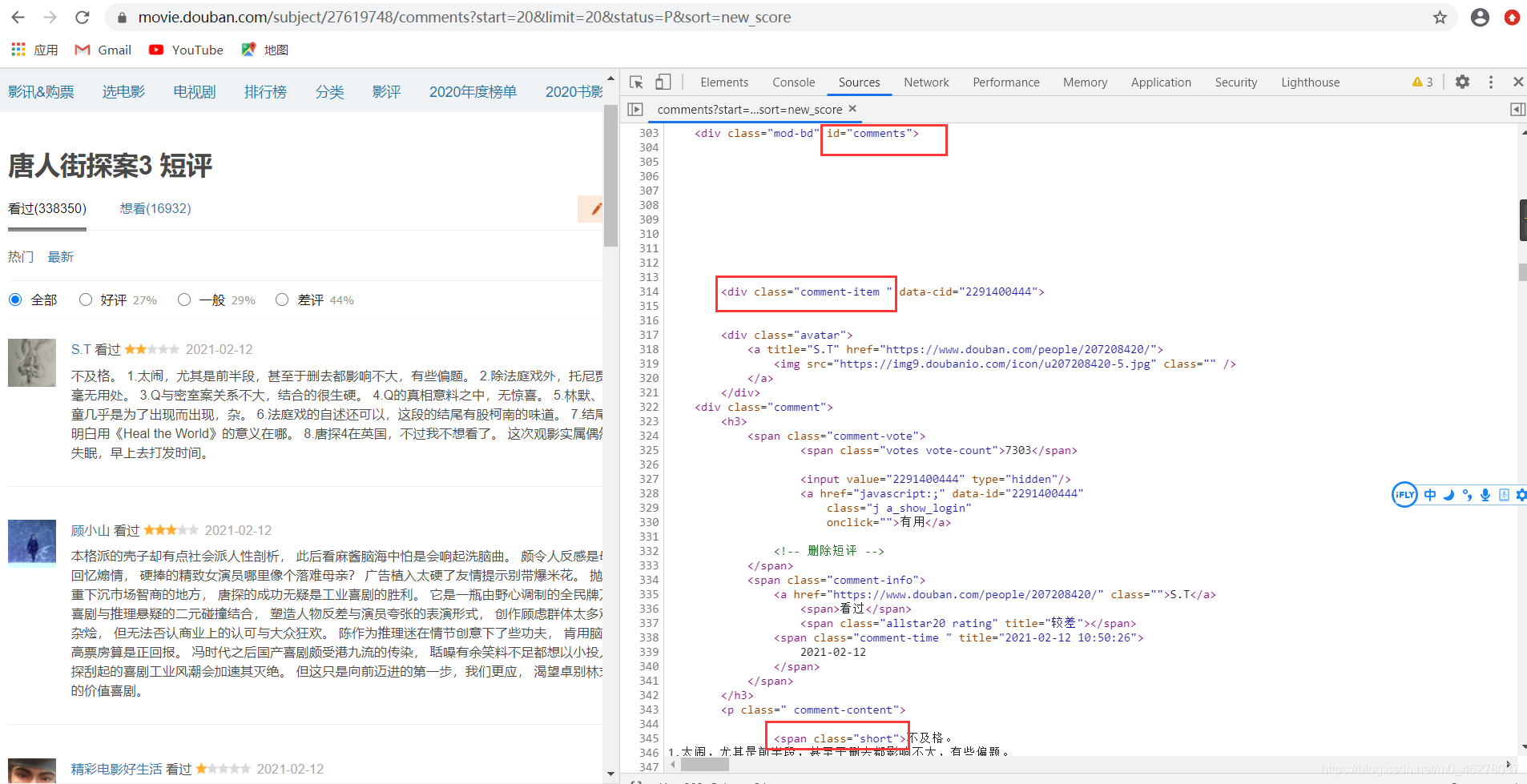Switch to the Security tab

[x=1235, y=82]
